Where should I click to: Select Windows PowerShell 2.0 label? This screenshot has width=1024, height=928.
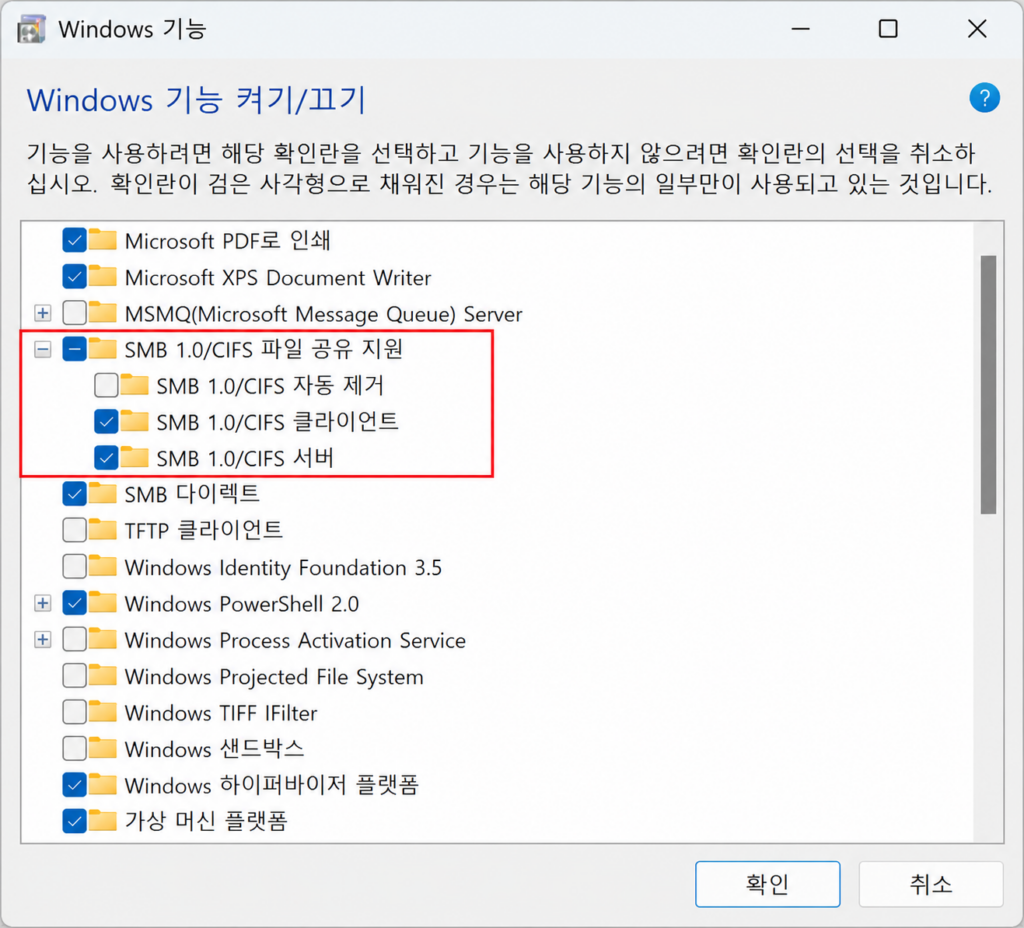(x=242, y=603)
